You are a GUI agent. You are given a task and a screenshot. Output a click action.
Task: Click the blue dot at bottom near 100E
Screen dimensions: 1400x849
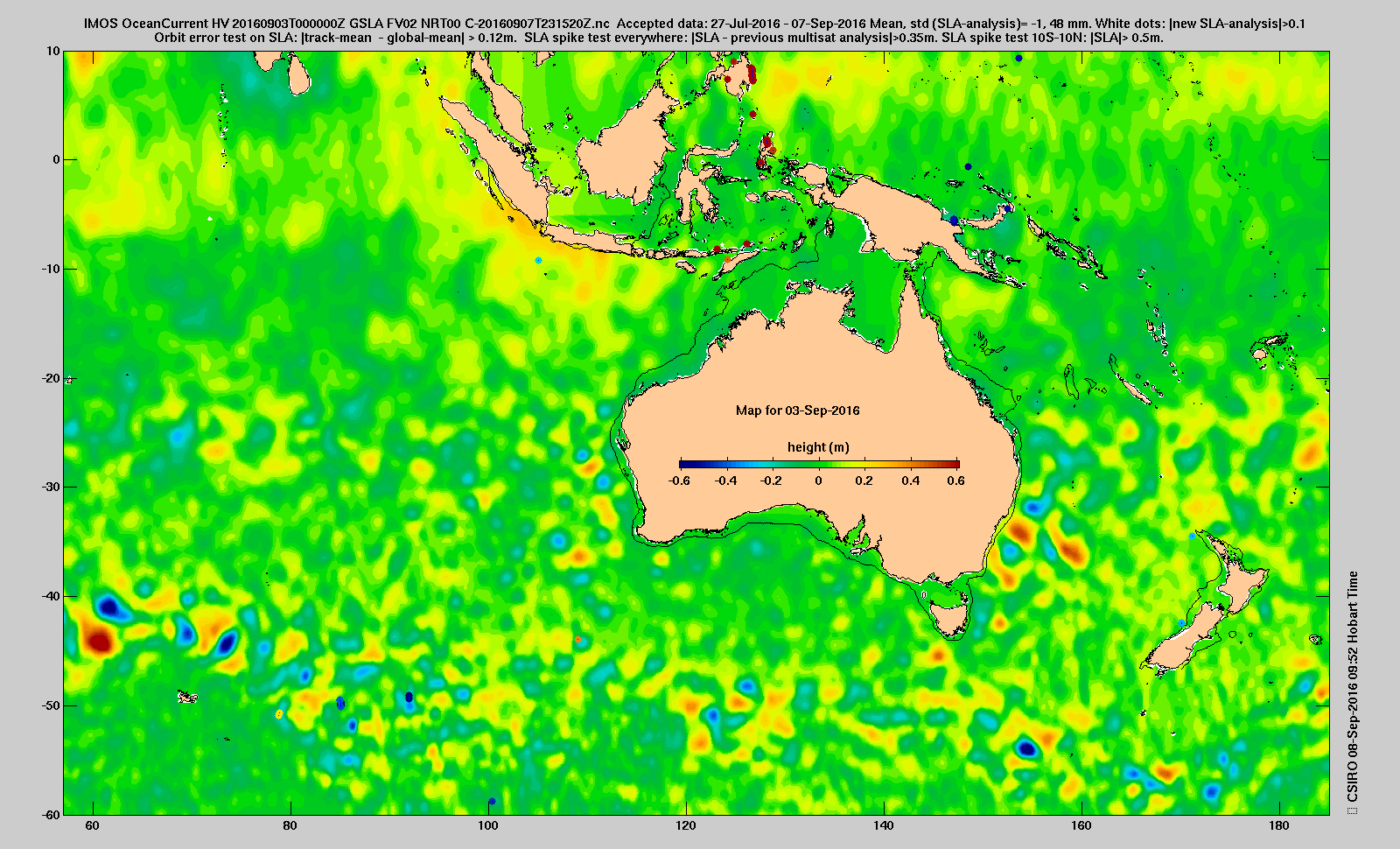point(492,801)
